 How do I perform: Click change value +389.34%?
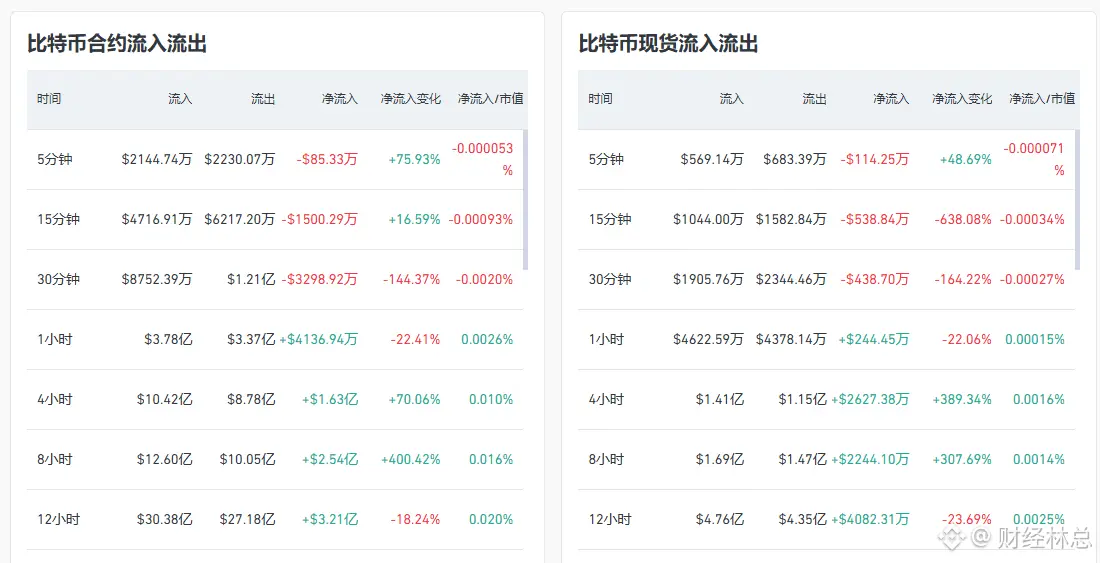962,400
